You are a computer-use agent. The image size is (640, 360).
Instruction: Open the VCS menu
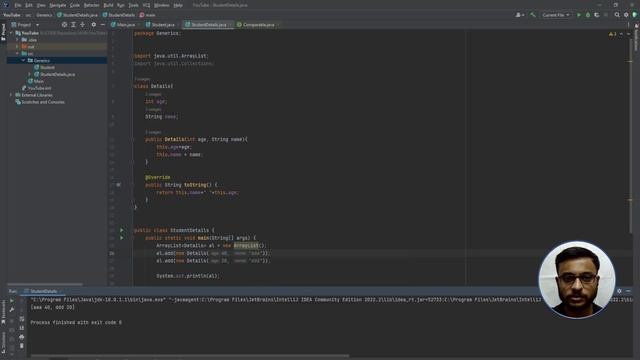tap(146, 5)
